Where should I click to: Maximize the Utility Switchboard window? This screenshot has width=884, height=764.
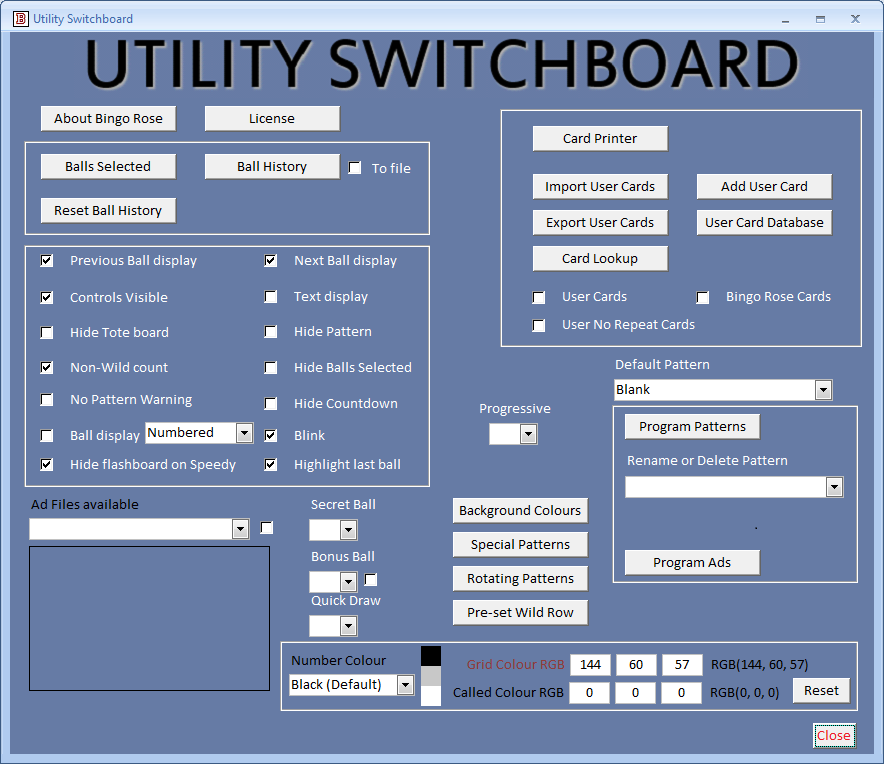coord(820,19)
